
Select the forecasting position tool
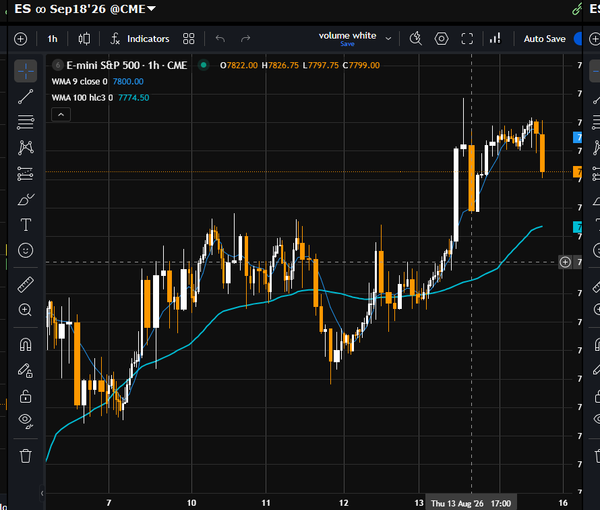click(x=26, y=174)
